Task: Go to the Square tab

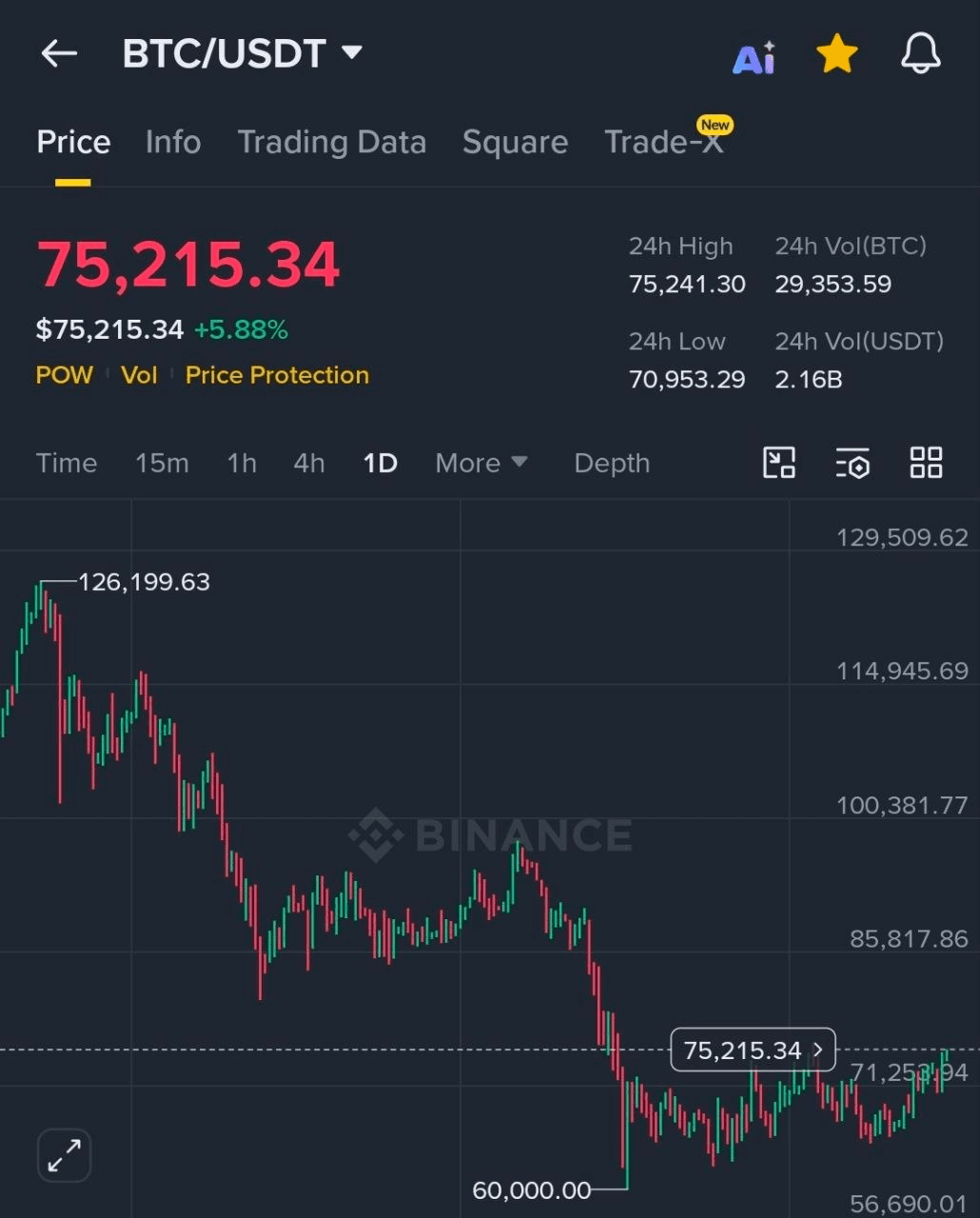Action: pyautogui.click(x=515, y=143)
